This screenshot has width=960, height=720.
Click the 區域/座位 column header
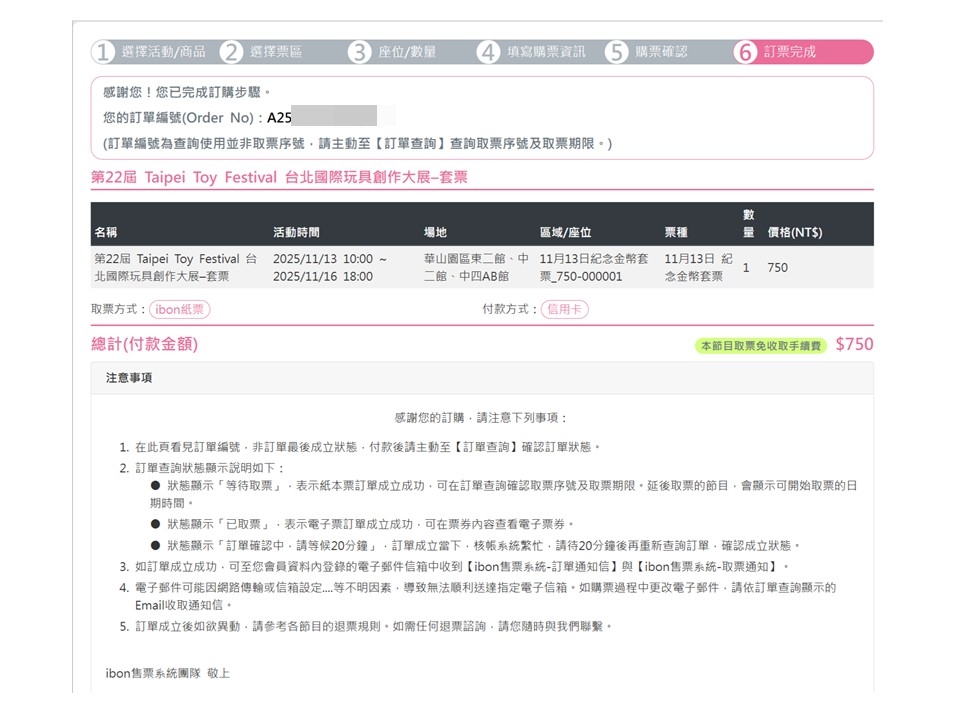(x=566, y=232)
